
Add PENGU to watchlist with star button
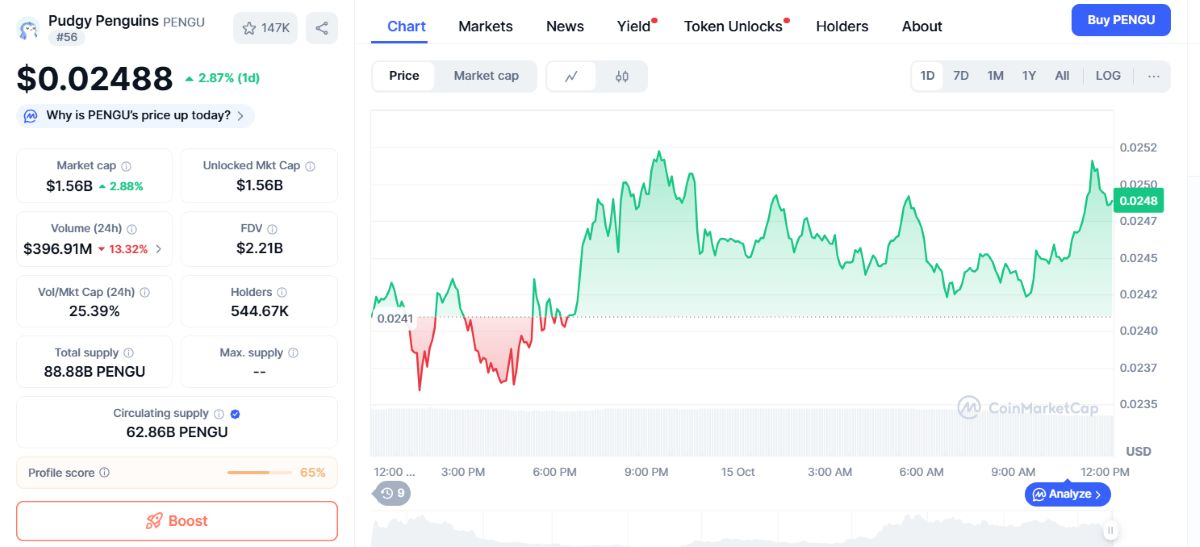coord(265,28)
